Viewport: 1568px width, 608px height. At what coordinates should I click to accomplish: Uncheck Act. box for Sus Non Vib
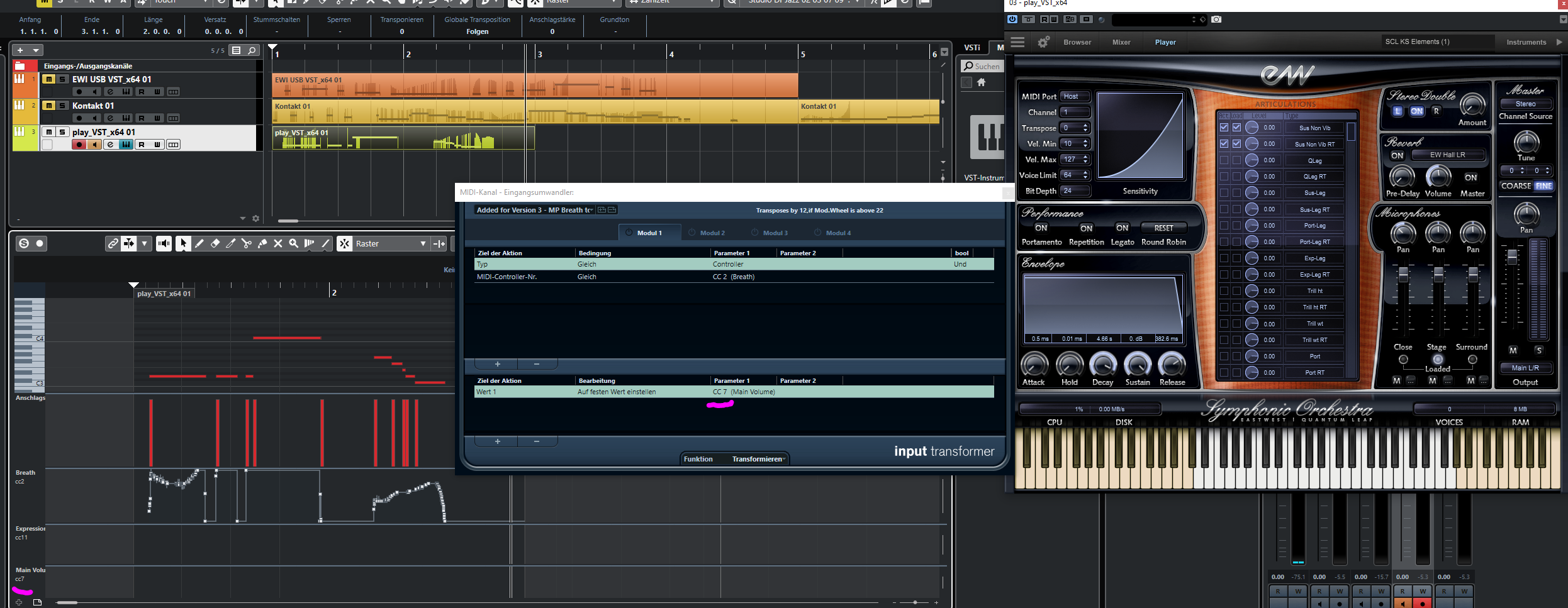click(1224, 128)
